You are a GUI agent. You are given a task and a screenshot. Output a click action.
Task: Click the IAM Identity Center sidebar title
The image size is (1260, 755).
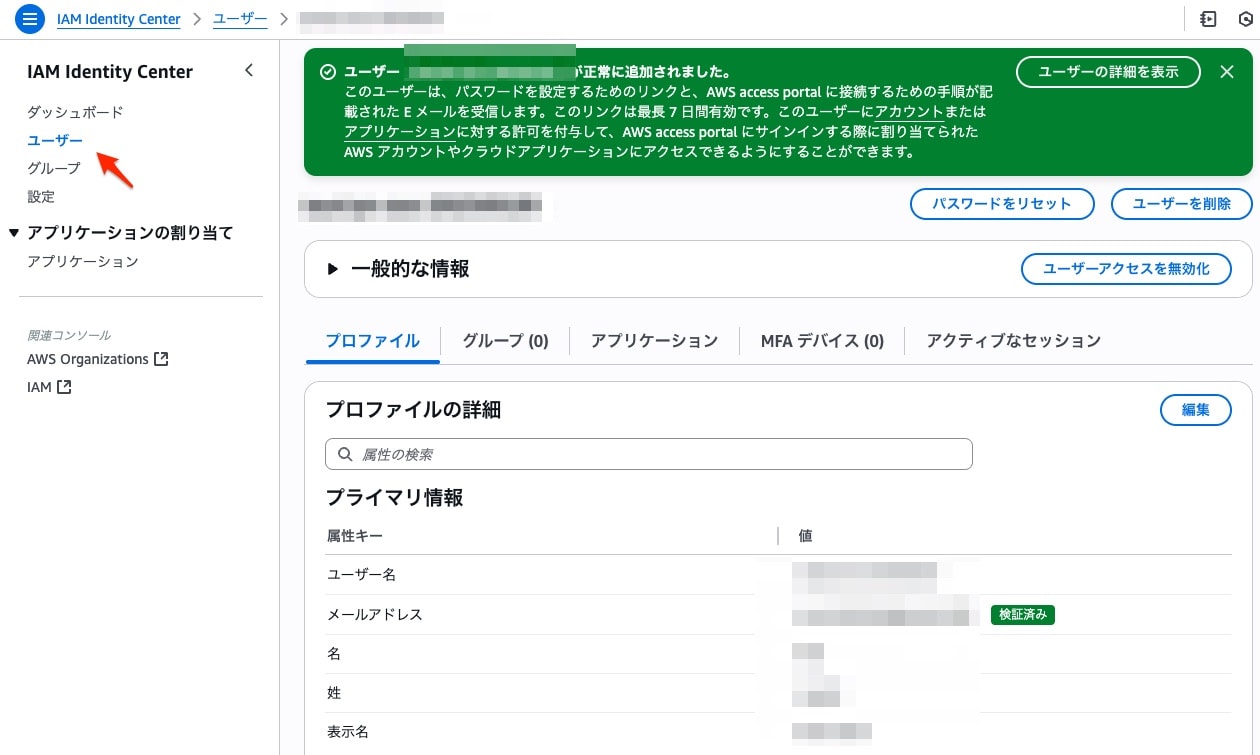click(x=110, y=71)
